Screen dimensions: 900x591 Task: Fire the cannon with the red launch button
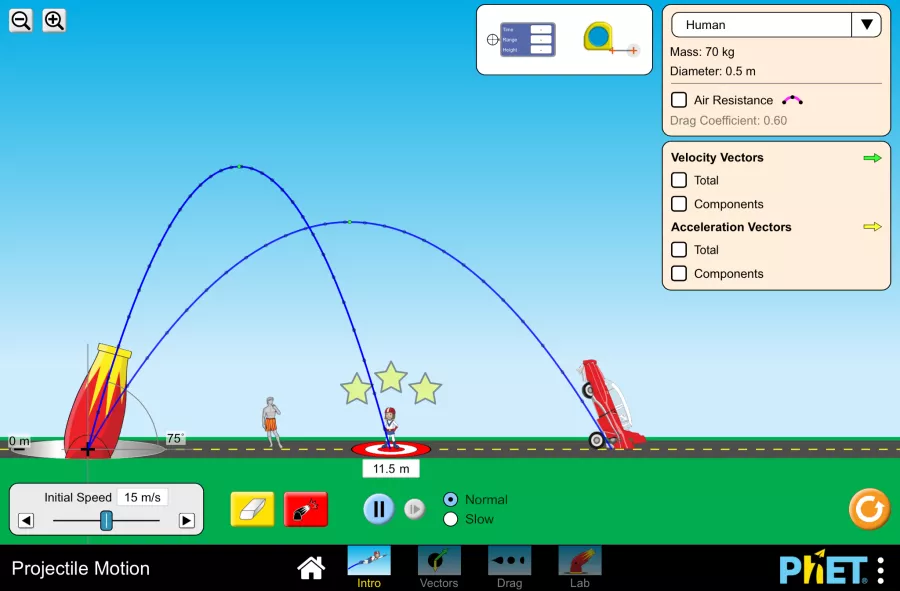[306, 509]
